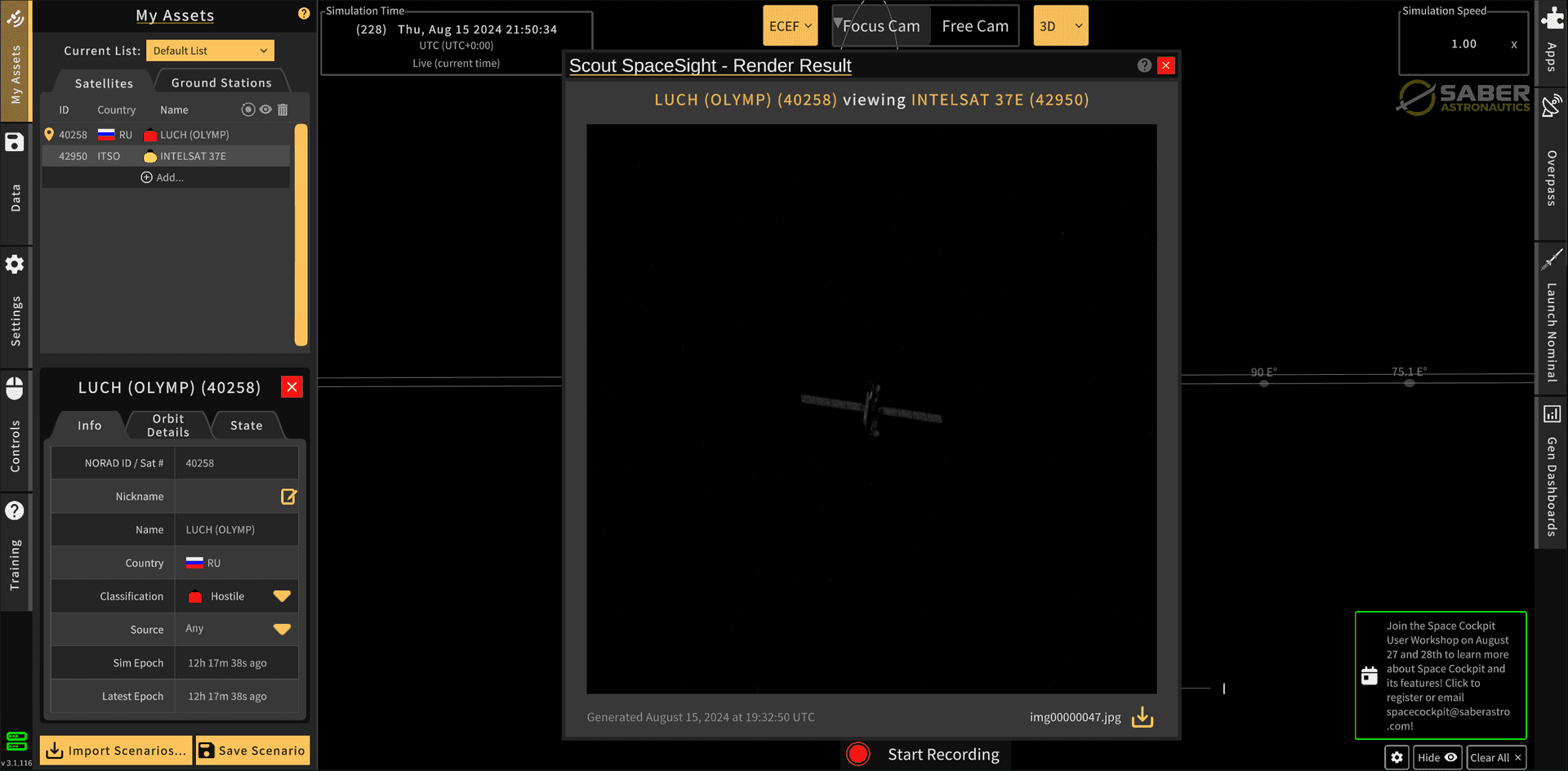The image size is (1568, 771).
Task: Close the LUCH (OLYMP) details panel
Action: point(292,387)
